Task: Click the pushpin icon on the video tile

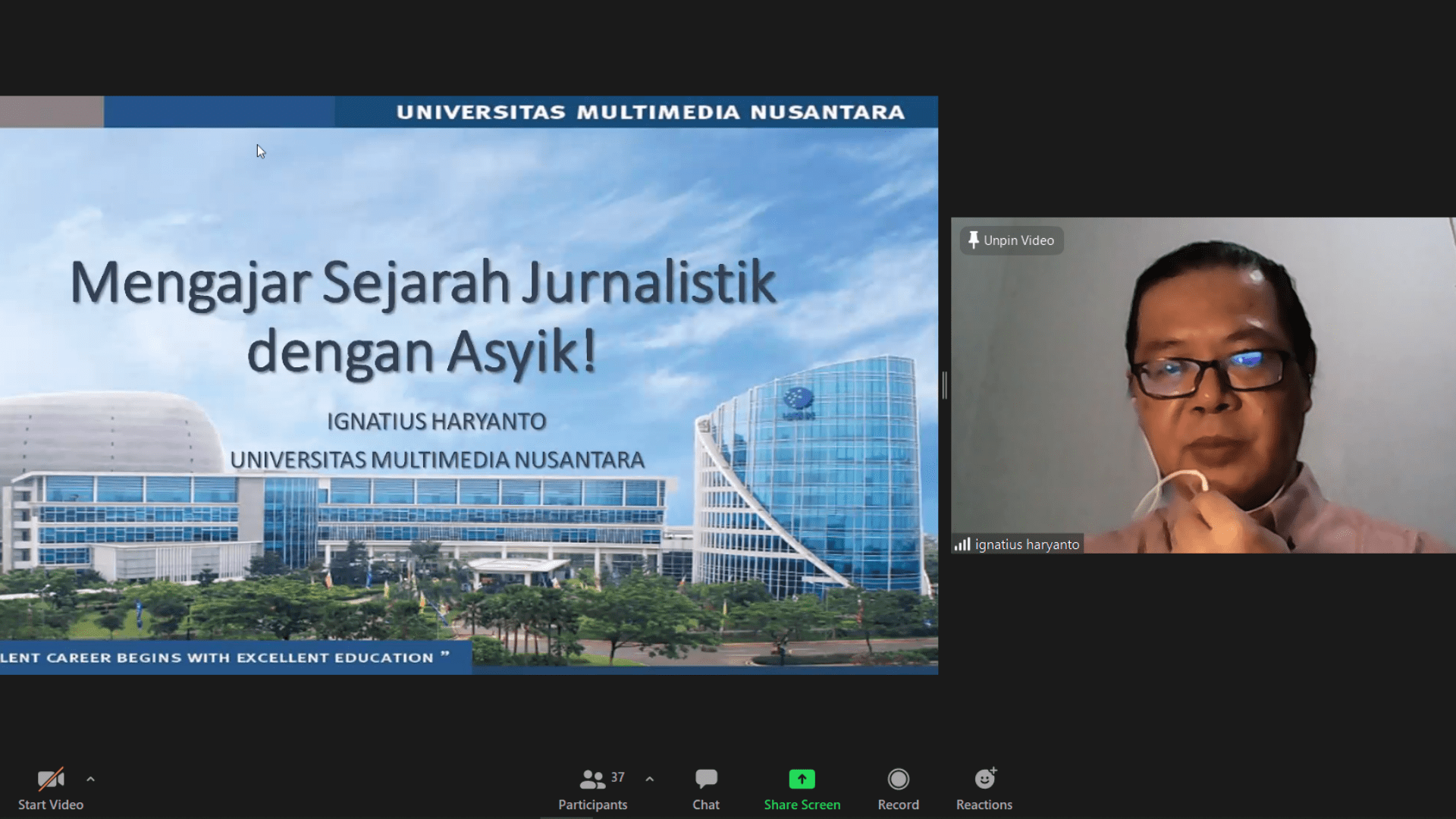Action: (x=973, y=240)
